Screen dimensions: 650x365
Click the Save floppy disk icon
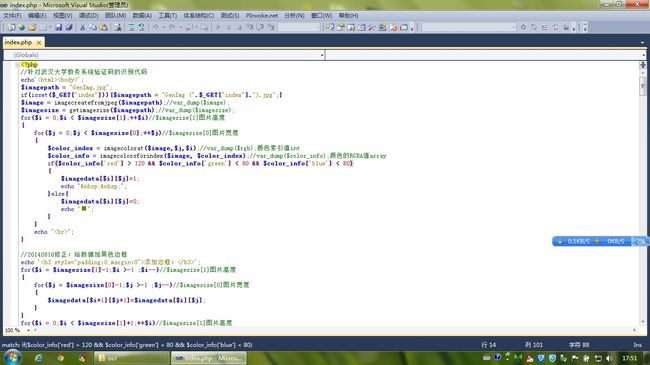[58, 27]
